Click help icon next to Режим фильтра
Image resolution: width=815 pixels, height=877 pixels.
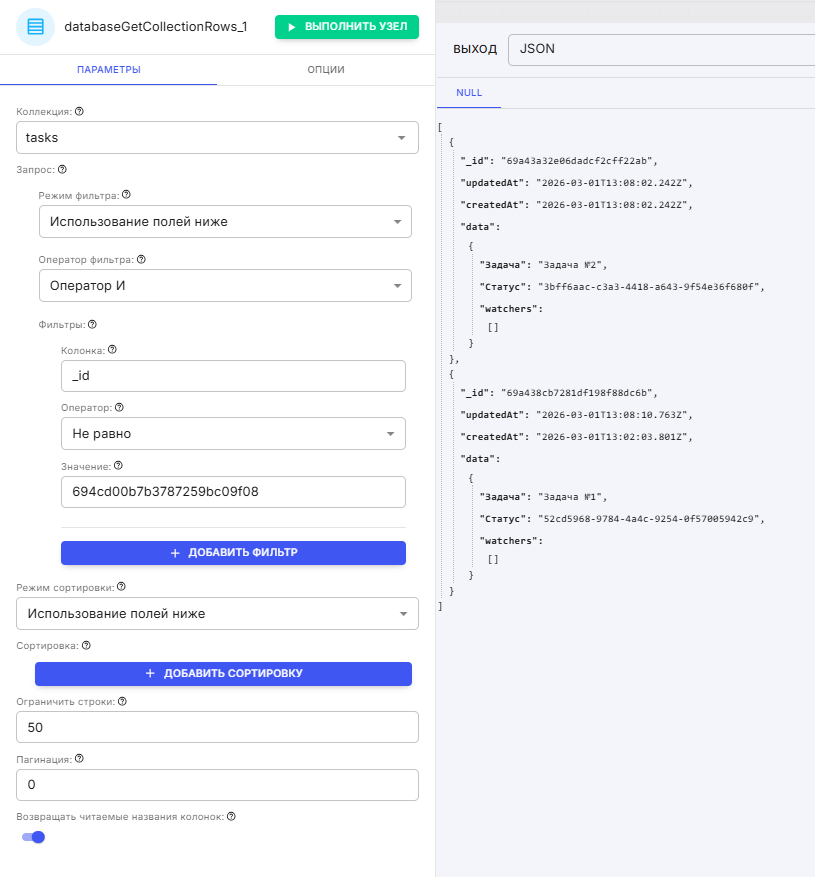click(x=126, y=196)
